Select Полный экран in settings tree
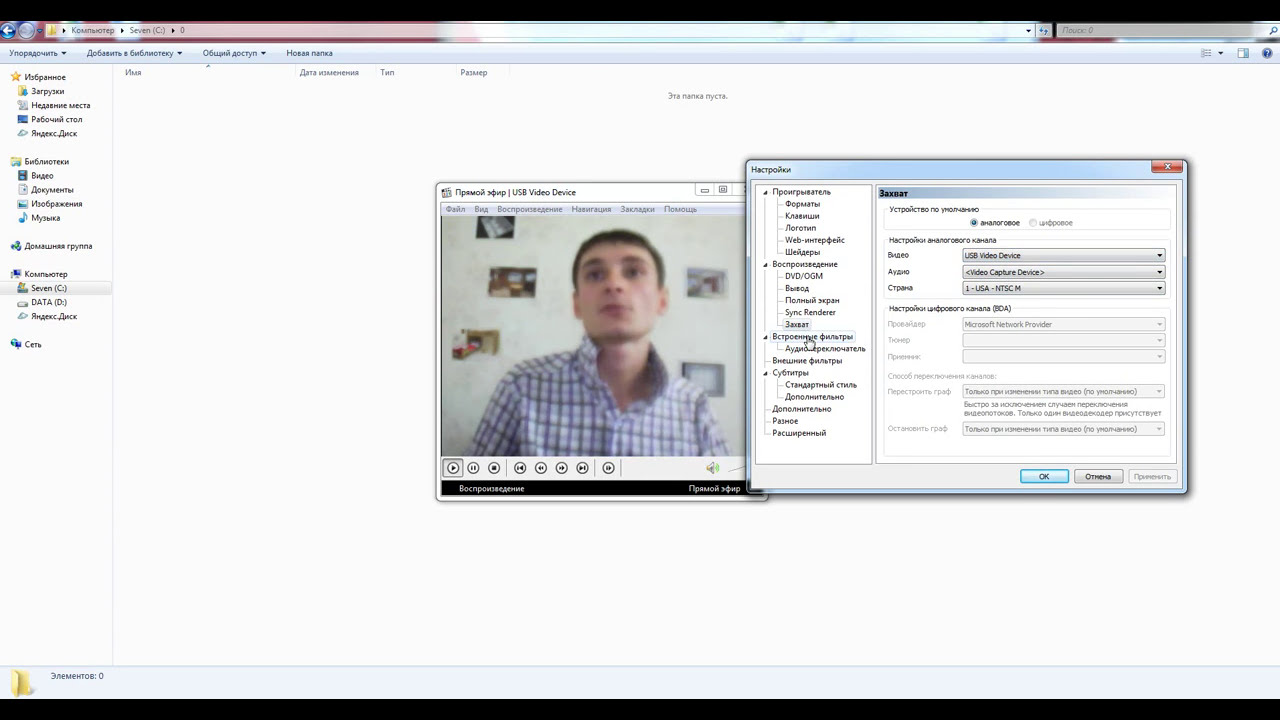1280x720 pixels. click(x=812, y=300)
